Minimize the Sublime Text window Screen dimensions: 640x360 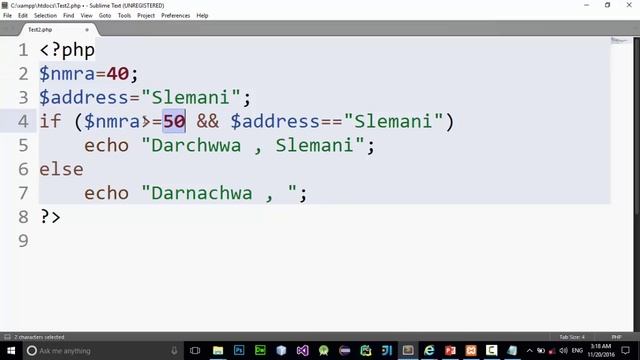click(x=587, y=5)
